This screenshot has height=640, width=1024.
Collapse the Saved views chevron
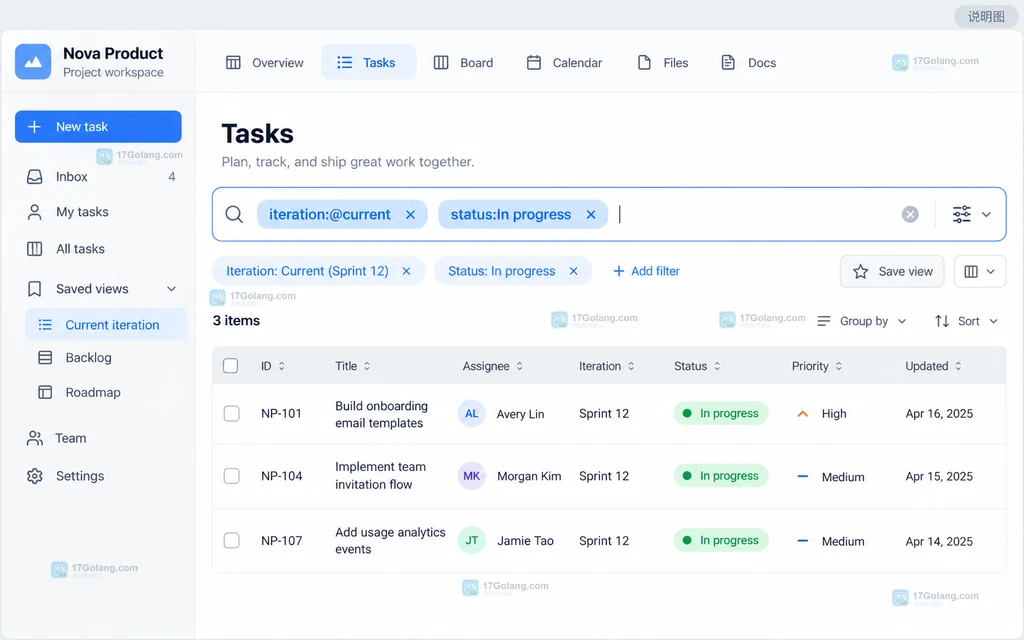[171, 289]
